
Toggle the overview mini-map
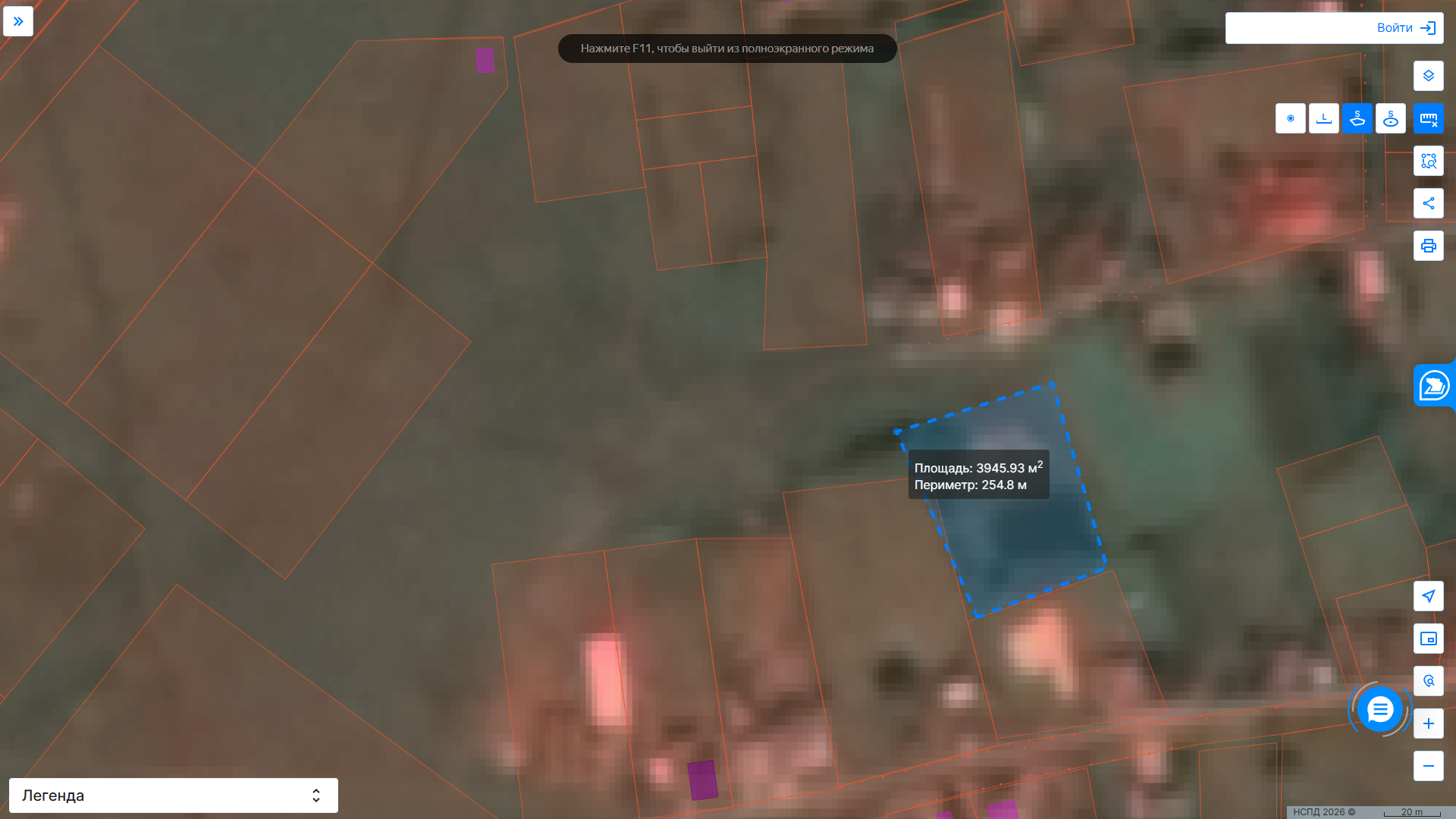1428,639
